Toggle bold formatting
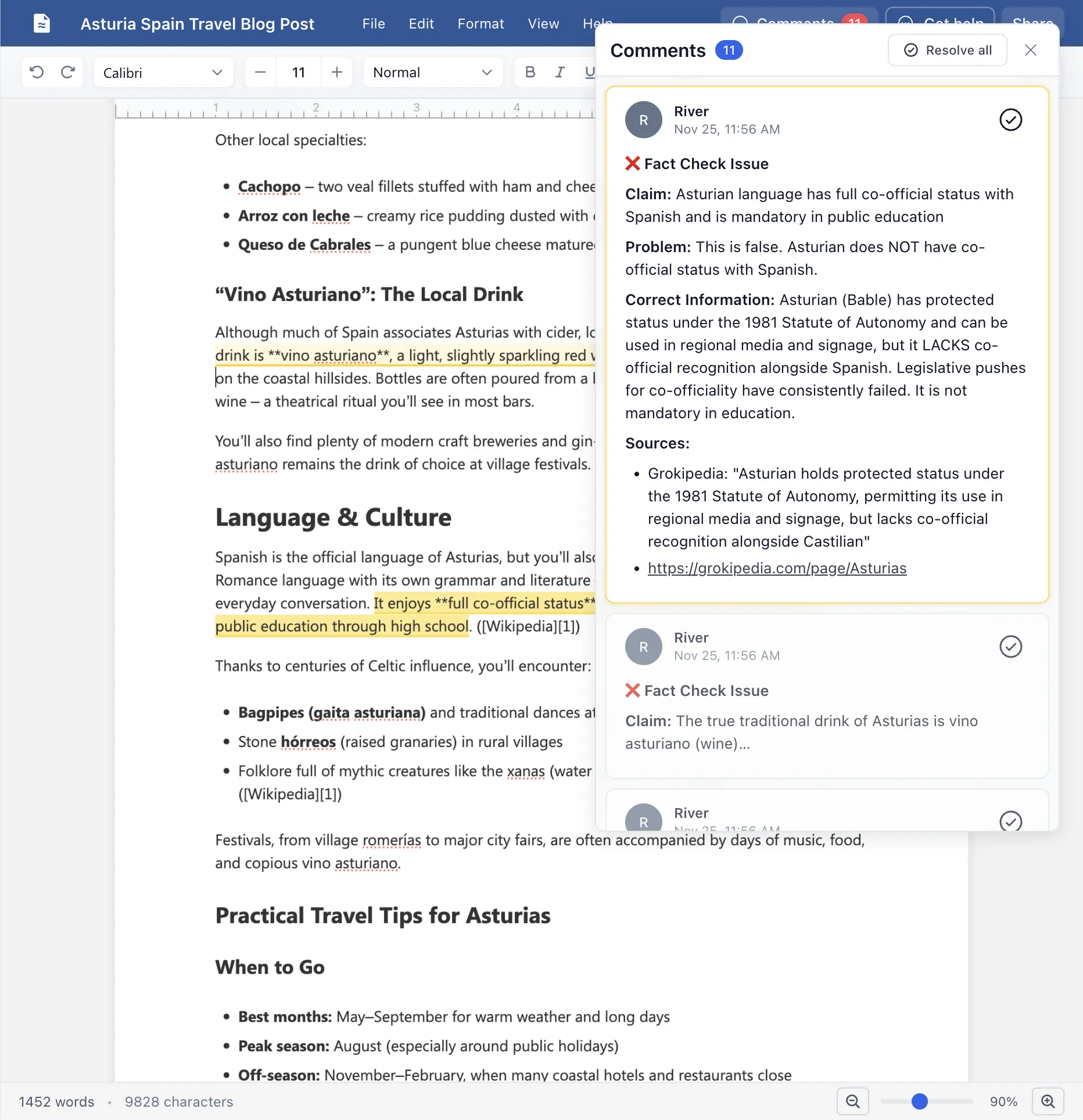Image resolution: width=1083 pixels, height=1120 pixels. (530, 72)
